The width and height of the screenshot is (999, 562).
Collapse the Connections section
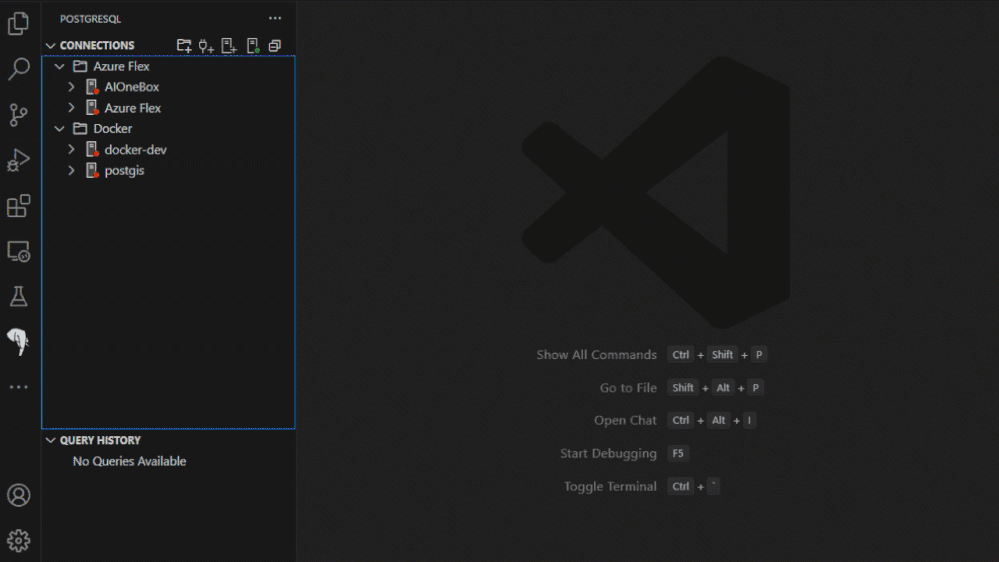51,45
